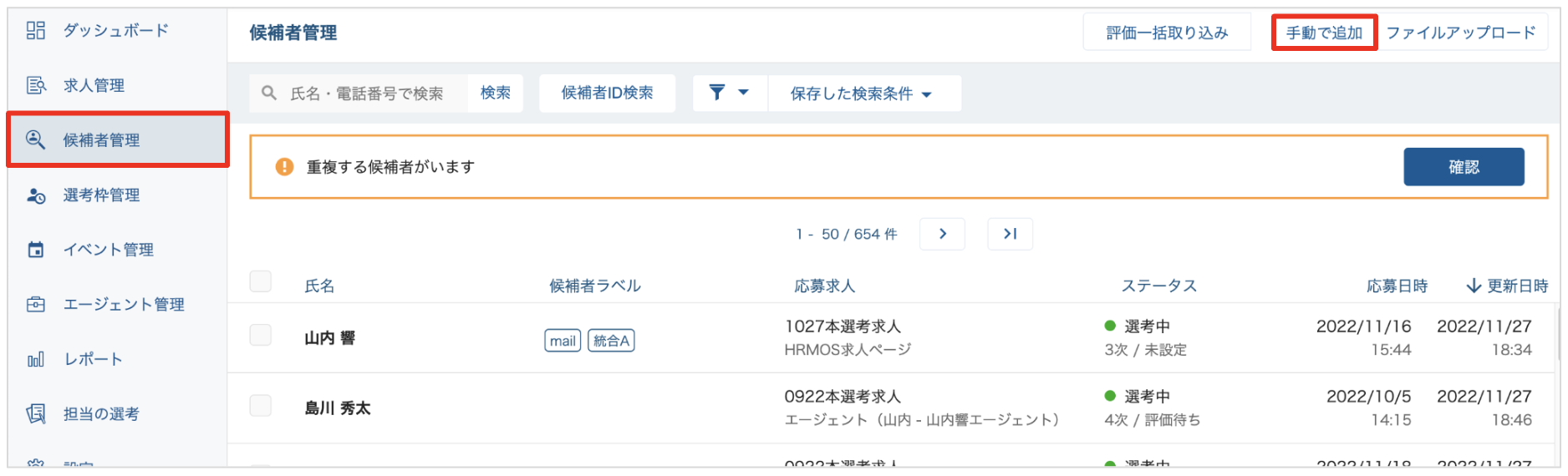Click the agent management (エージェント管理) icon
Viewport: 1568px width, 476px height.
(36, 305)
